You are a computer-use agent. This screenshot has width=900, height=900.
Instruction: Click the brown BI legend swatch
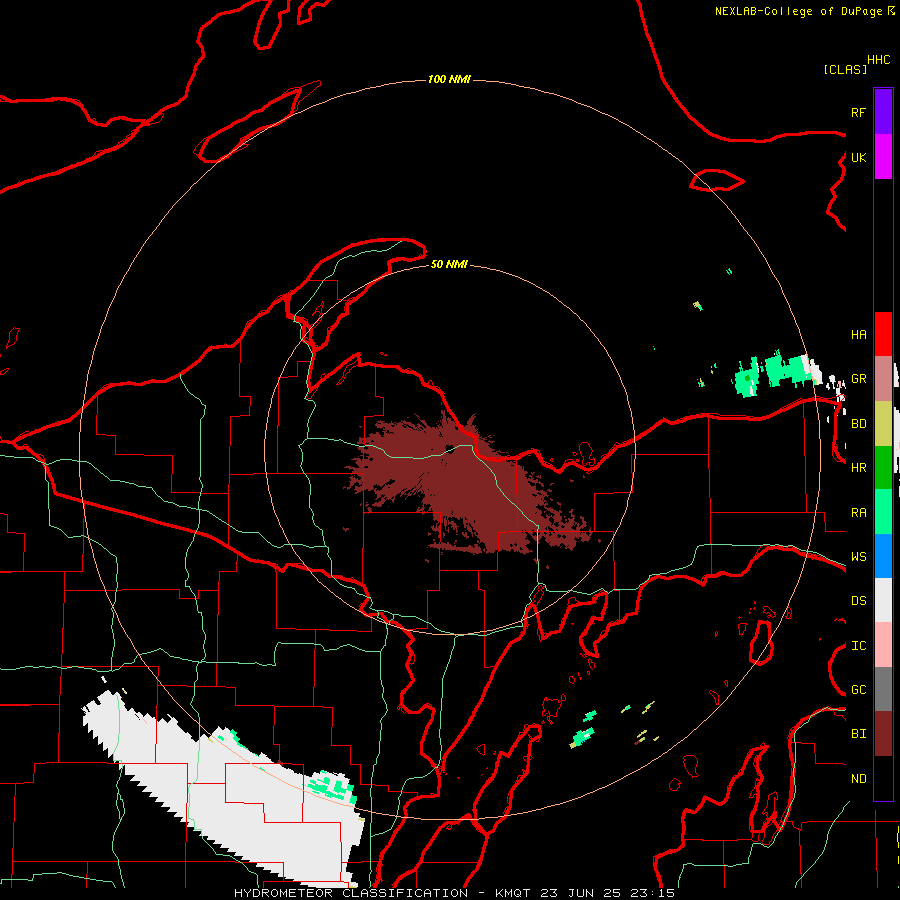pyautogui.click(x=883, y=734)
